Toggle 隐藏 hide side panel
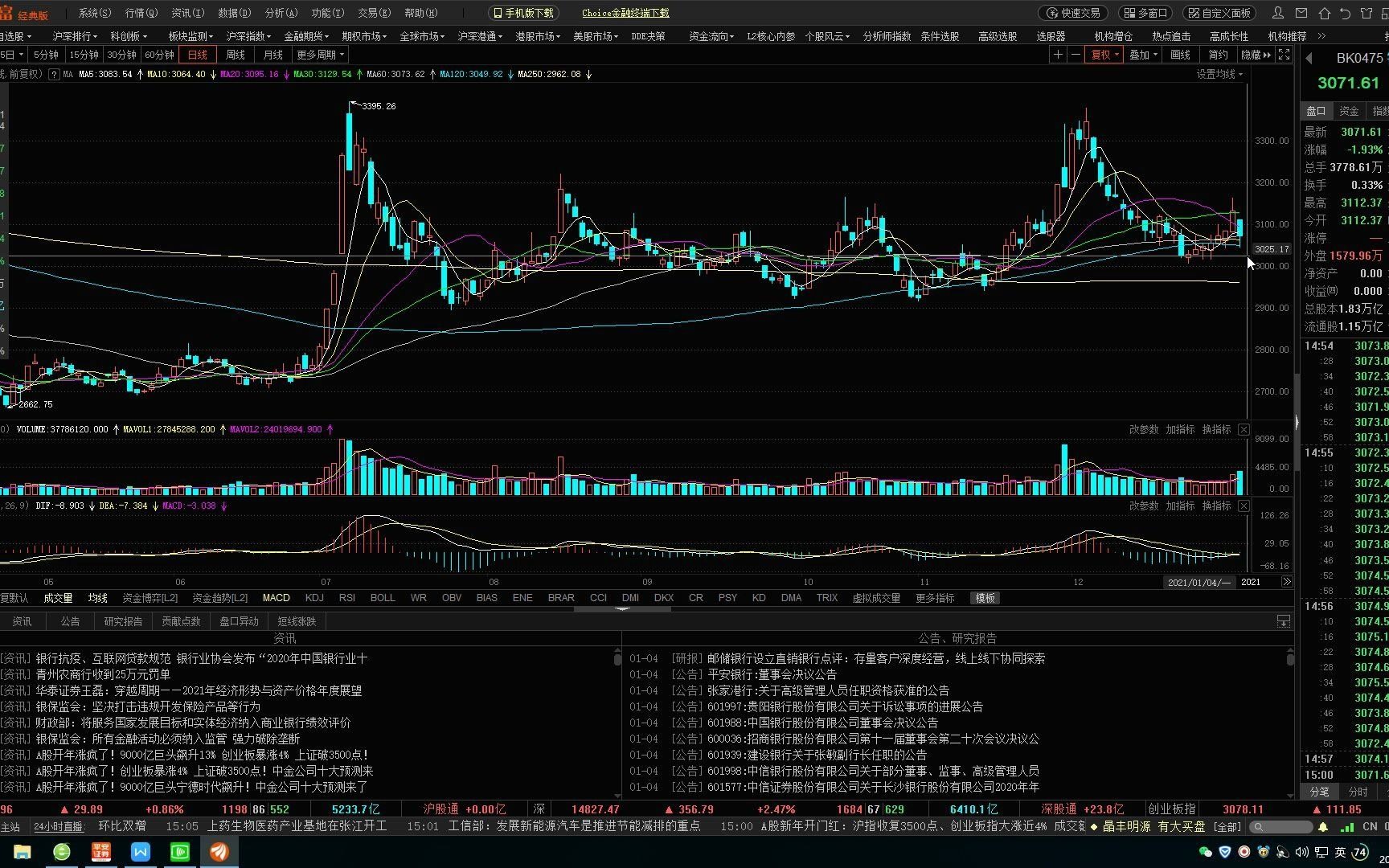 coord(1256,55)
